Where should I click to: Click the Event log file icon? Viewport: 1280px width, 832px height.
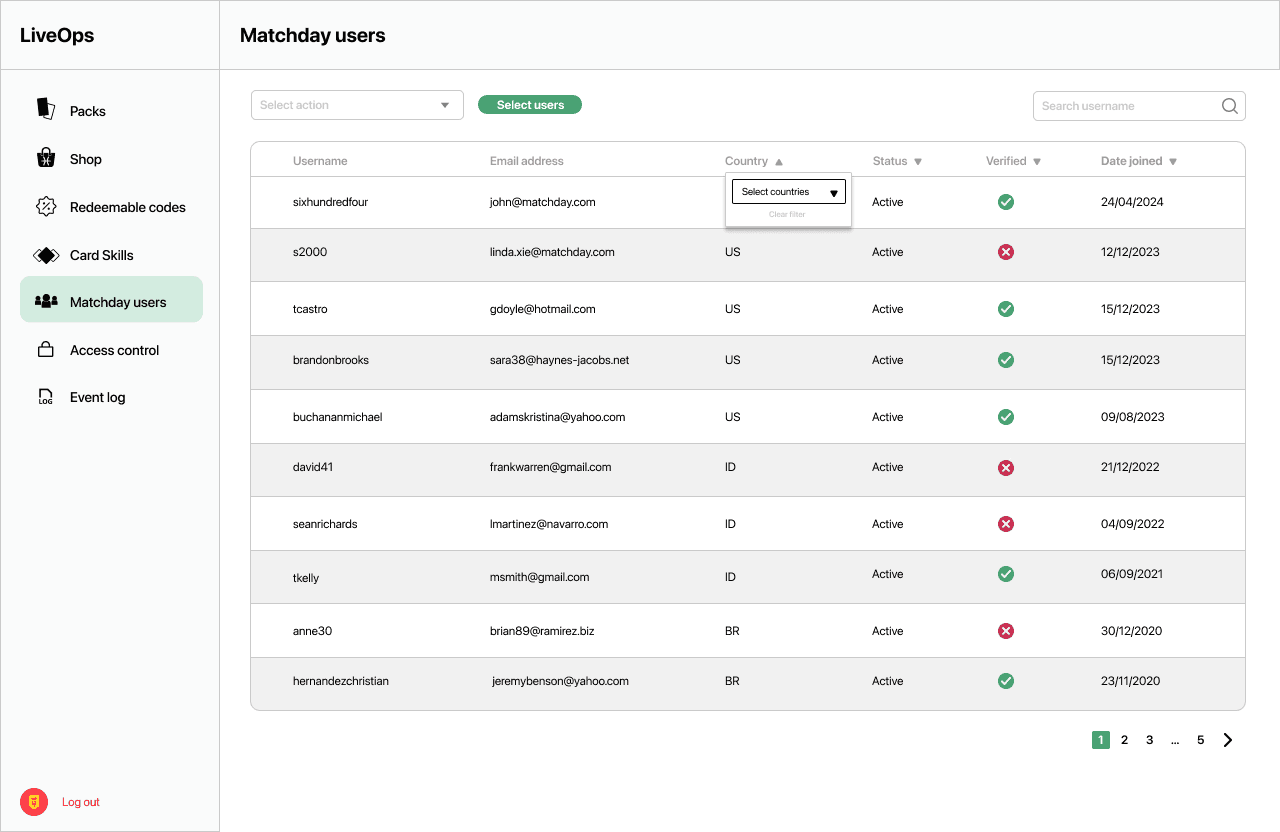(x=45, y=397)
